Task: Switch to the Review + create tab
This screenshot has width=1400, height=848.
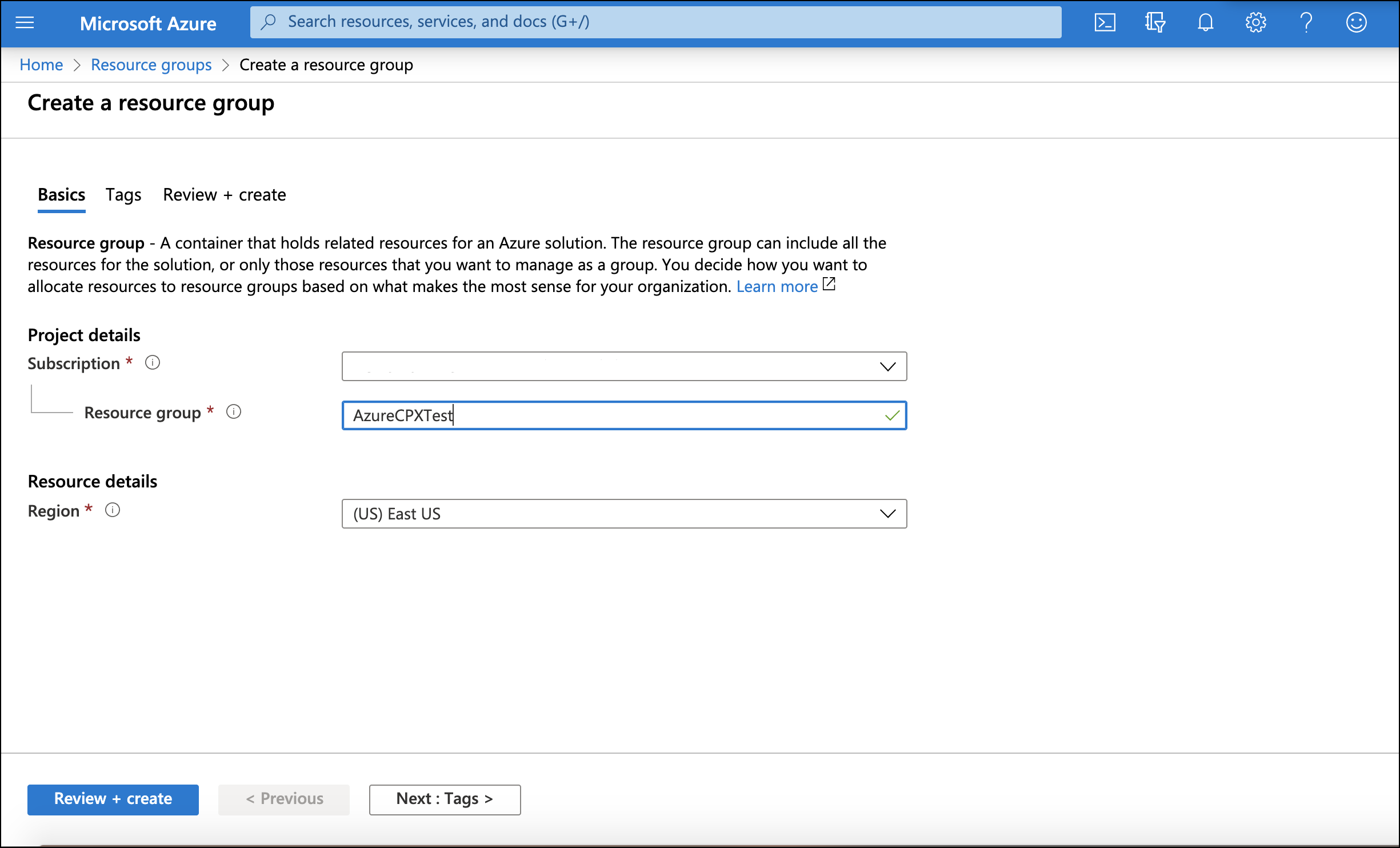Action: (225, 195)
